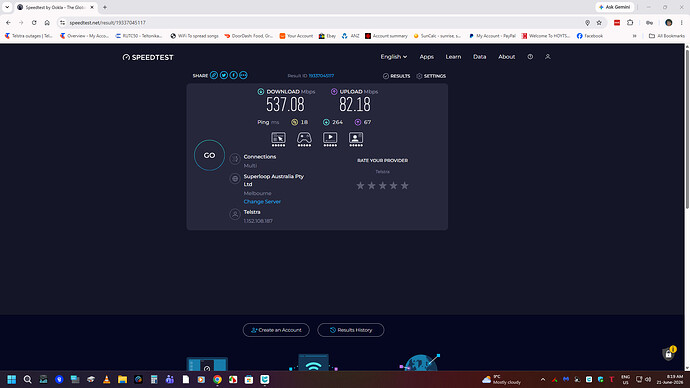Open the Facebook bookmark

click(590, 36)
